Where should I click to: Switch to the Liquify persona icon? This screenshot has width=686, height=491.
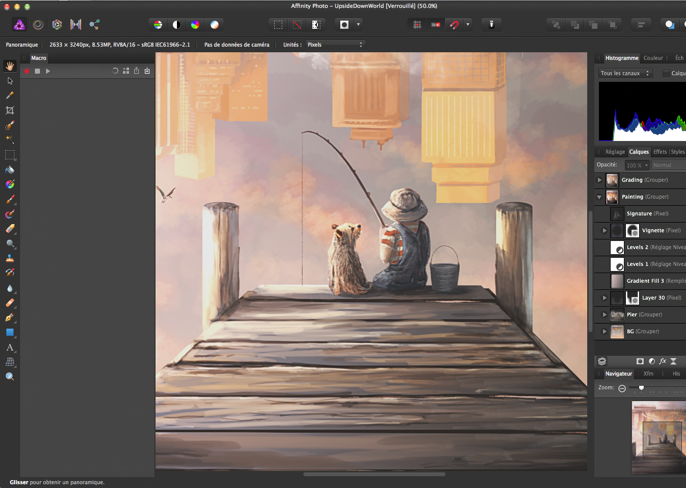pos(38,25)
